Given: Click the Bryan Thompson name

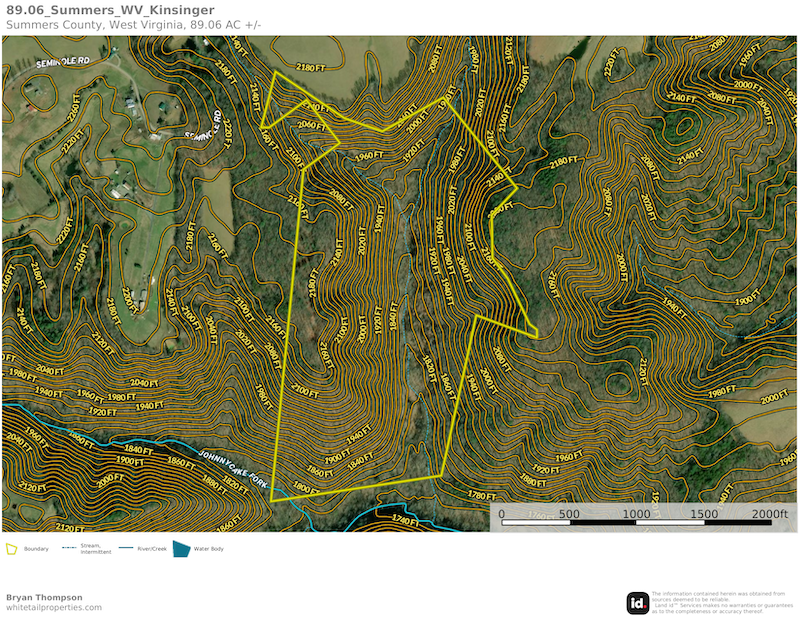Looking at the screenshot, I should 46,597.
